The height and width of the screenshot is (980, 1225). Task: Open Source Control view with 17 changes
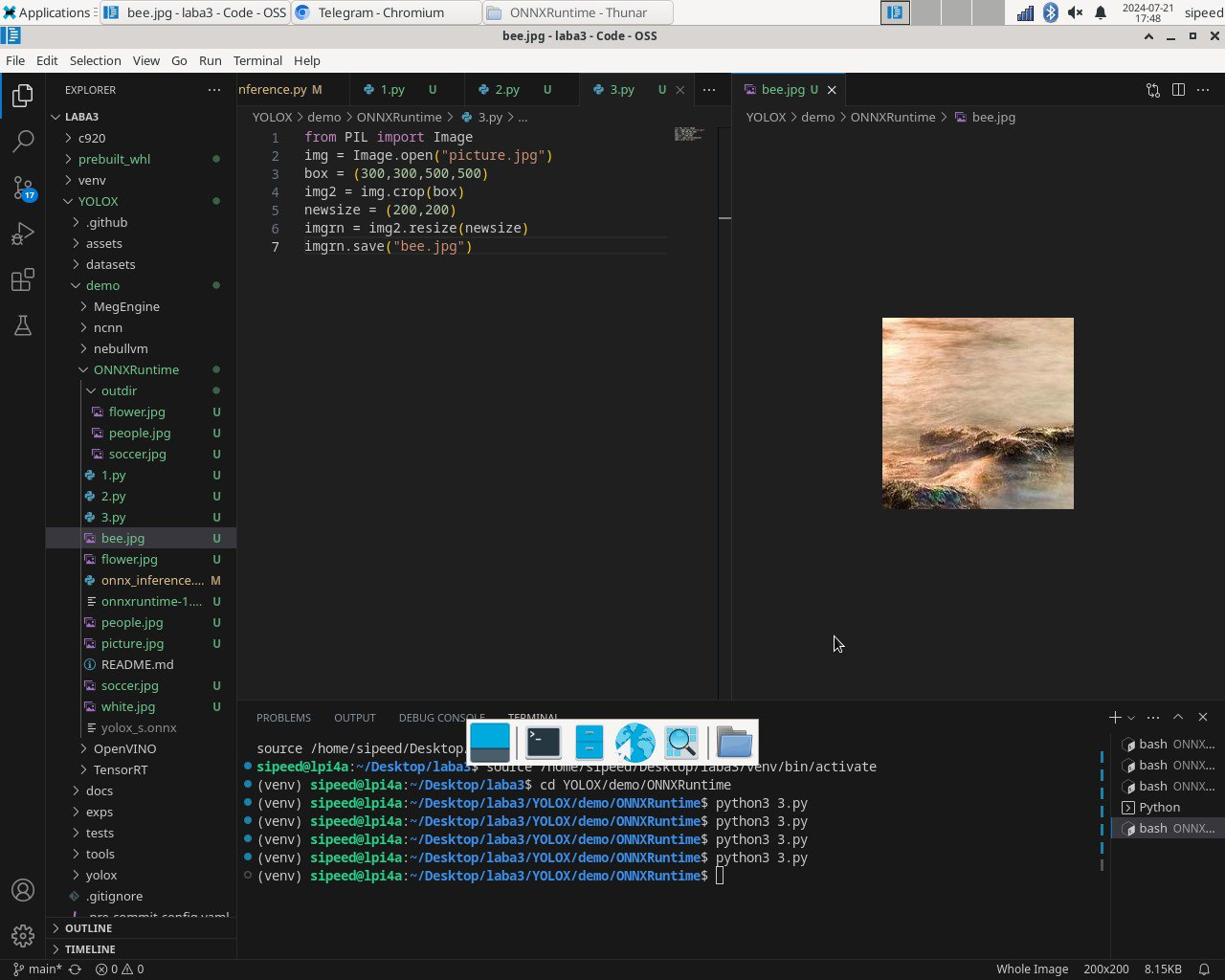(x=23, y=188)
